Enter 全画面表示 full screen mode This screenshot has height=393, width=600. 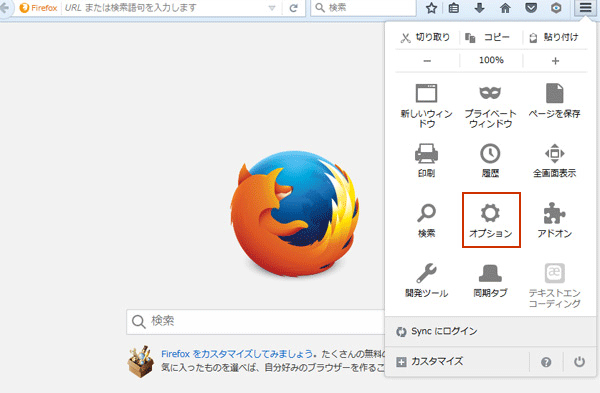pyautogui.click(x=554, y=160)
